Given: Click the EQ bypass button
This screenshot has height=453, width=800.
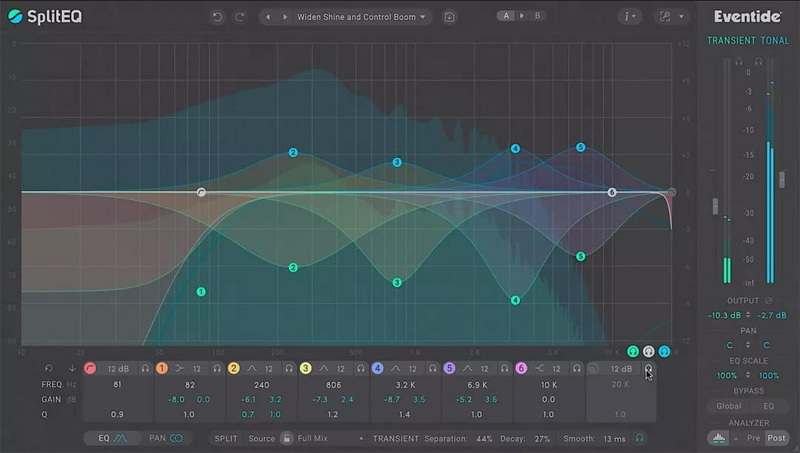Looking at the screenshot, I should (768, 406).
